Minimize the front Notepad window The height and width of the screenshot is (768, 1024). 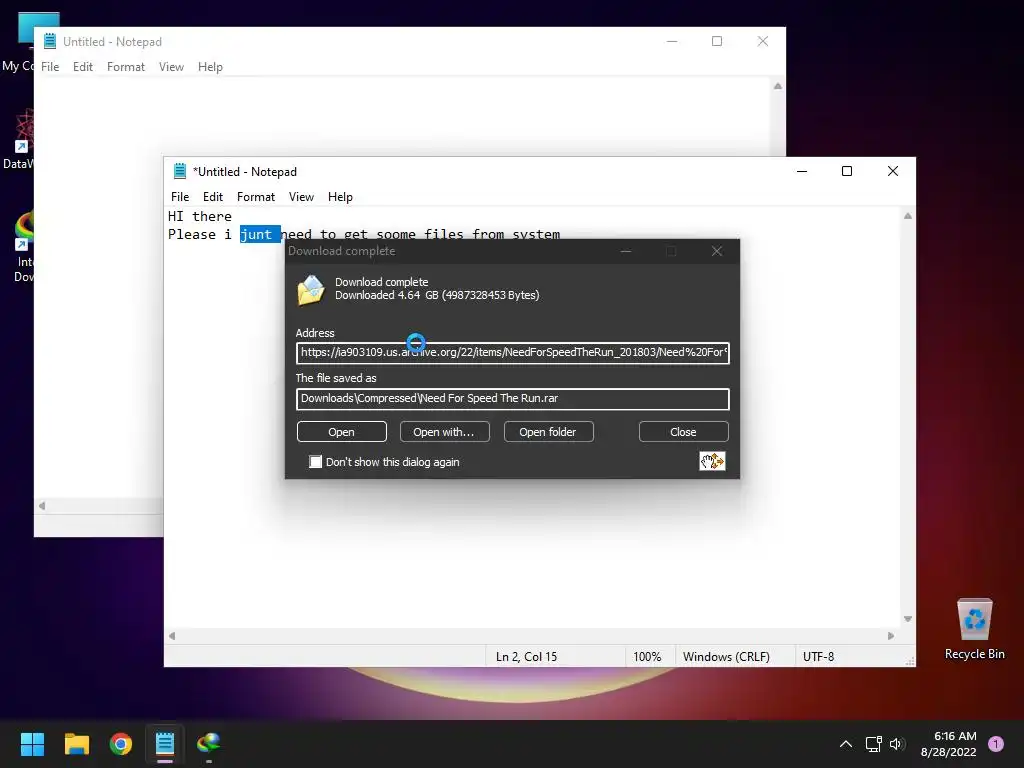coord(802,171)
